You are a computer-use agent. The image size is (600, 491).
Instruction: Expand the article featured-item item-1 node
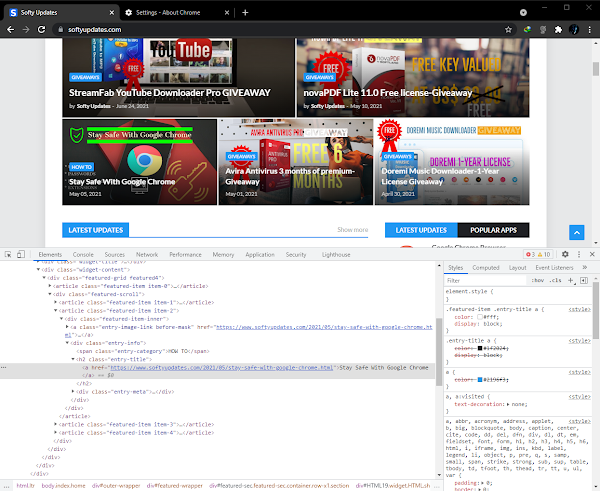pos(55,302)
